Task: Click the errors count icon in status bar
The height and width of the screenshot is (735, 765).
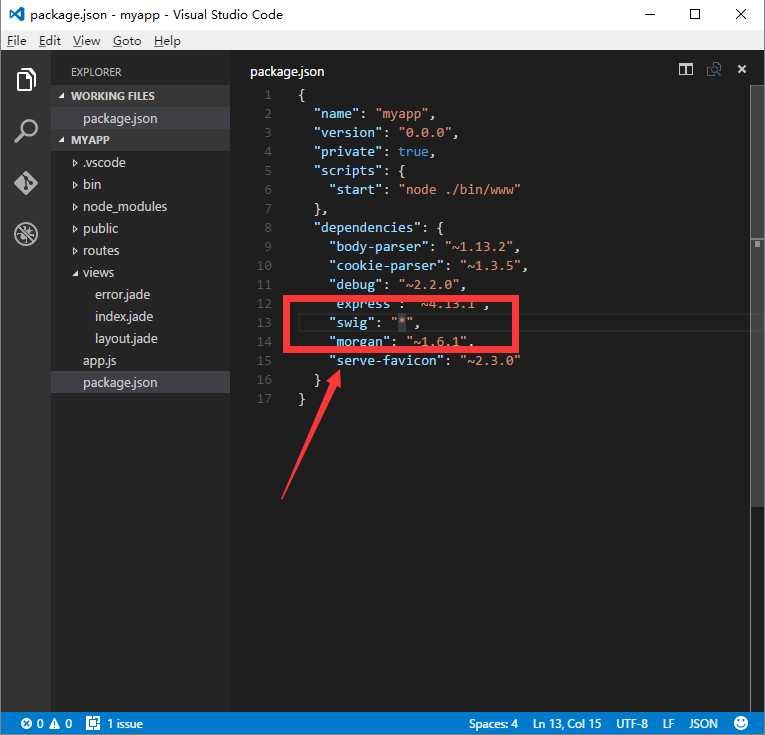Action: point(27,723)
